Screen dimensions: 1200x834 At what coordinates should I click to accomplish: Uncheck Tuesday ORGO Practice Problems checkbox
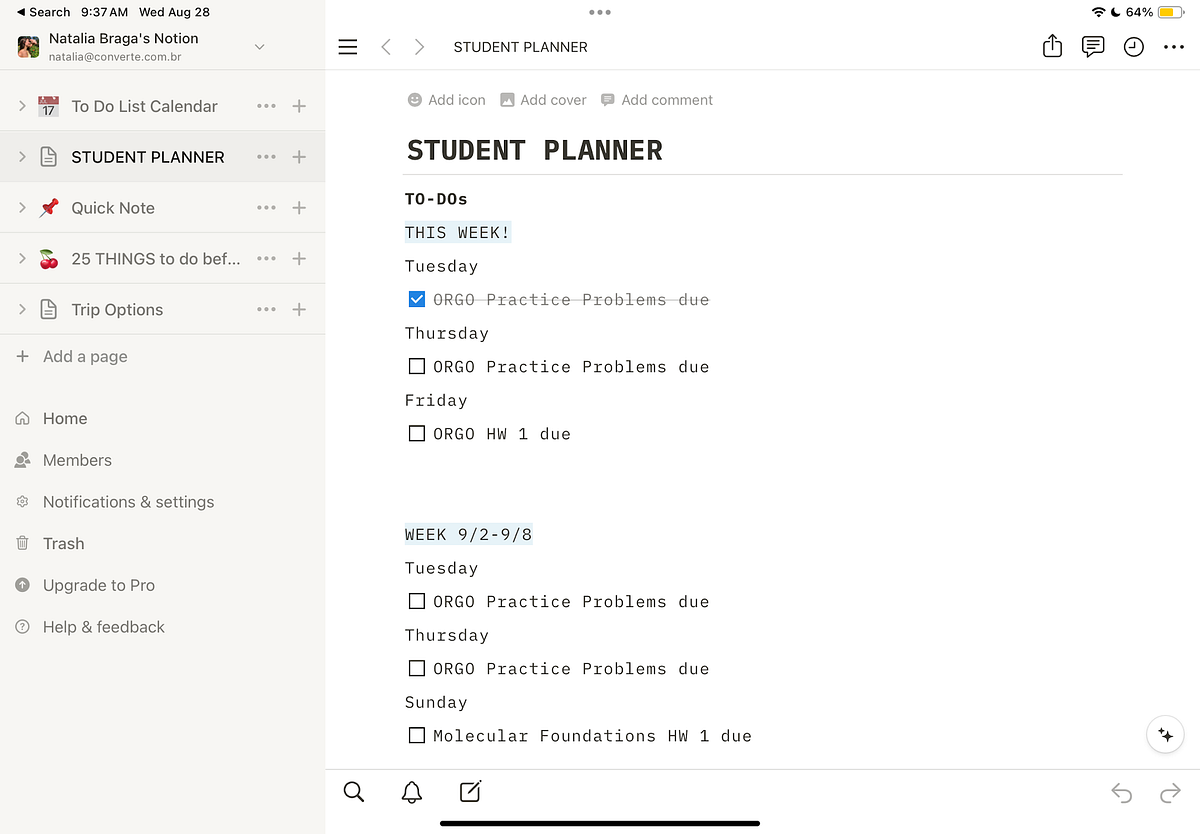pos(417,299)
